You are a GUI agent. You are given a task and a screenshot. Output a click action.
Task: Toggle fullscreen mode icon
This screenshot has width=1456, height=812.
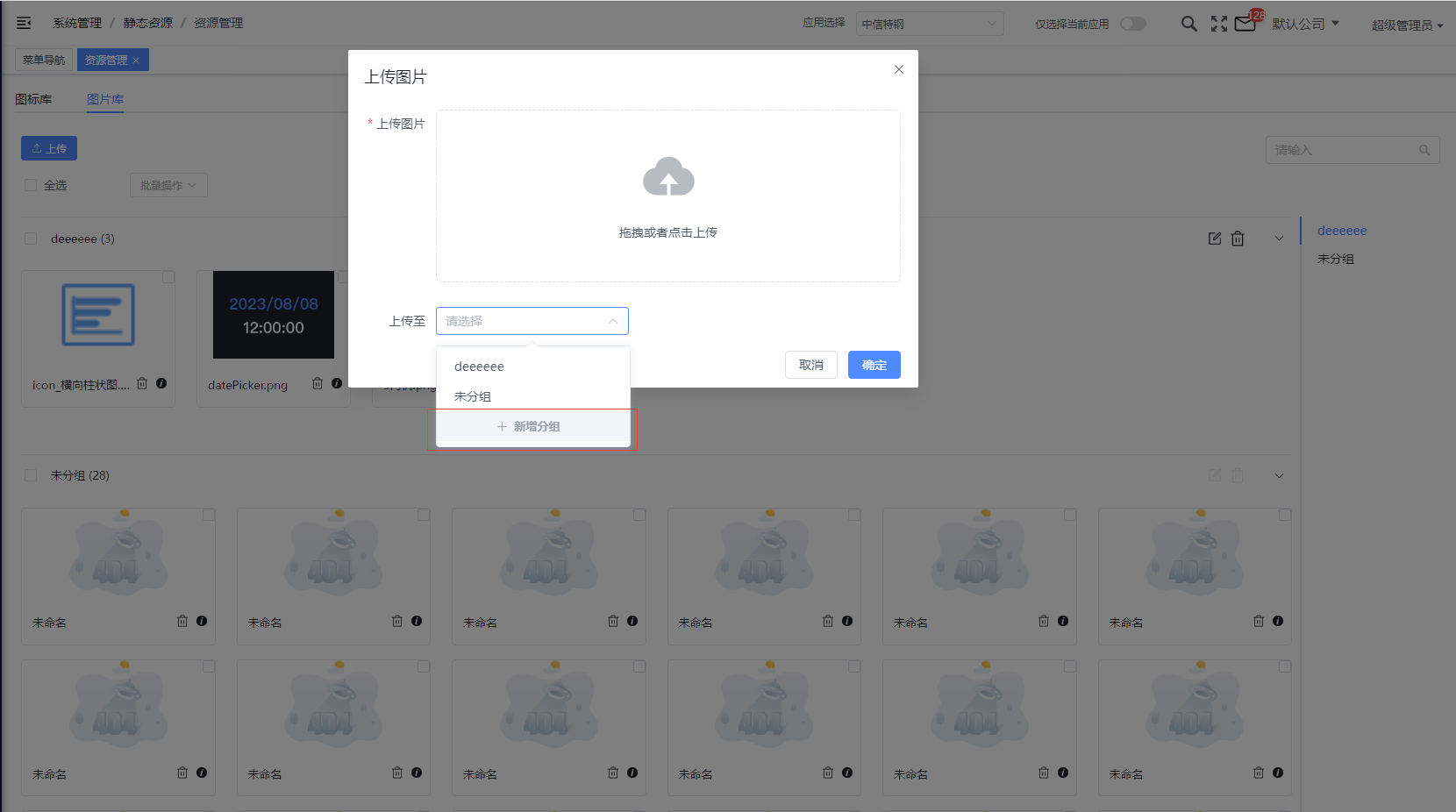(x=1219, y=24)
